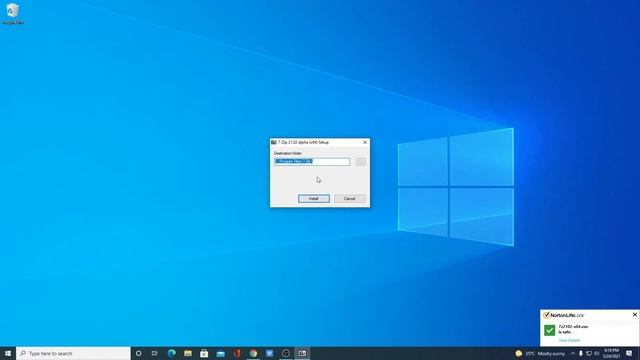
Task: Click View Details in the Norton notification
Action: [x=569, y=340]
